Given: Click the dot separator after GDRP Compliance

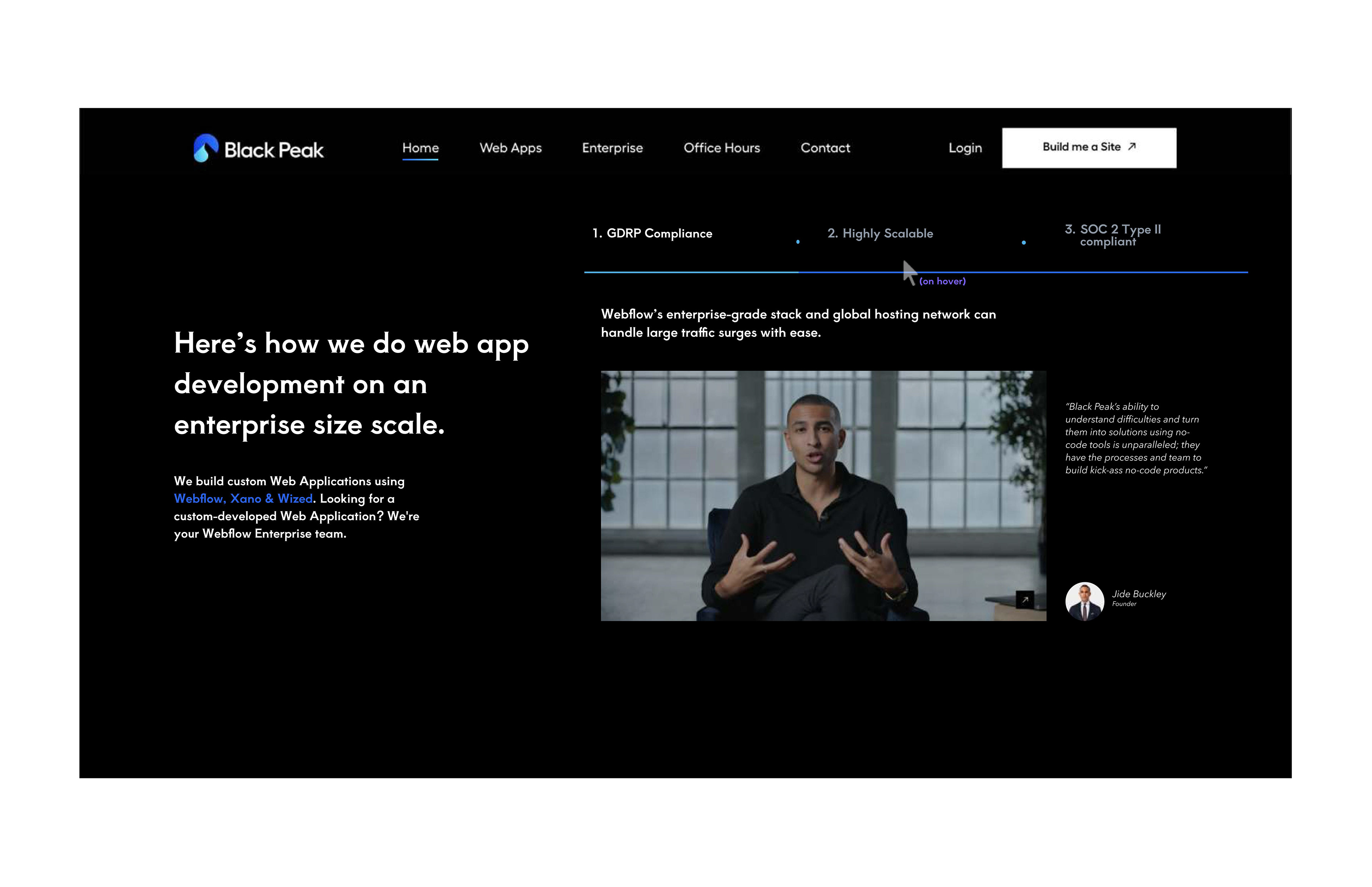Looking at the screenshot, I should click(798, 242).
